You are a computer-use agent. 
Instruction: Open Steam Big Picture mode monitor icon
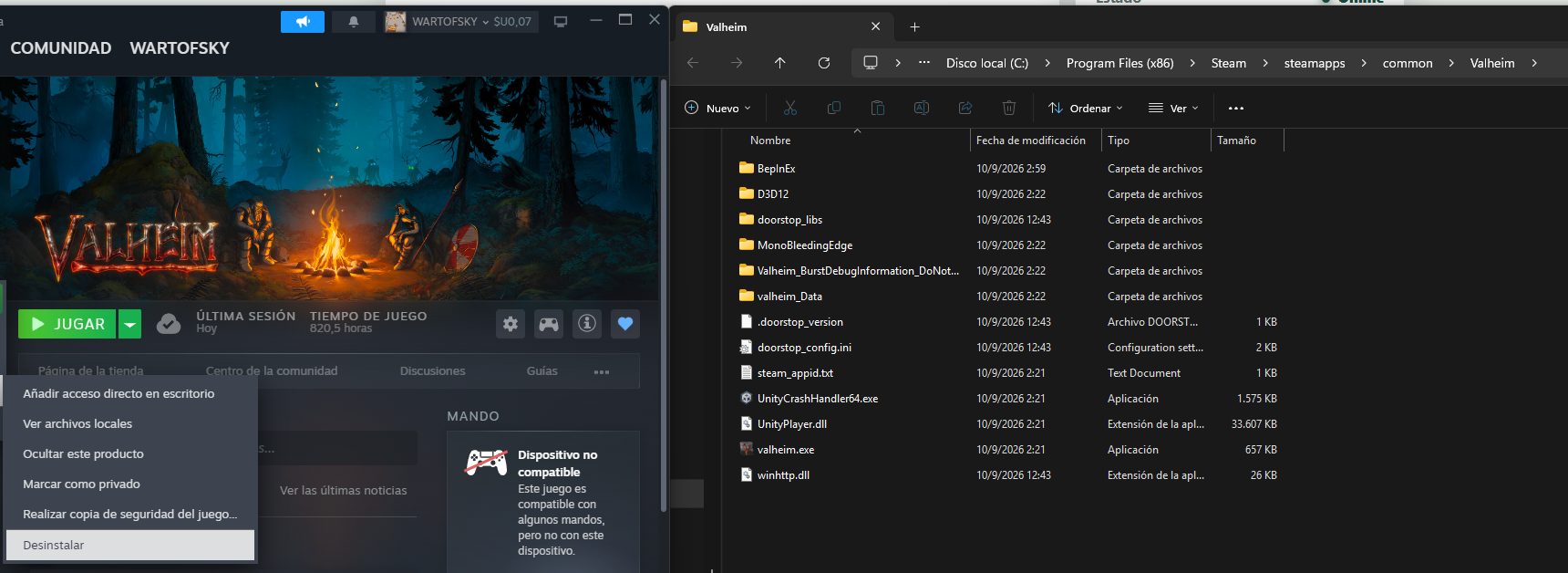point(561,21)
